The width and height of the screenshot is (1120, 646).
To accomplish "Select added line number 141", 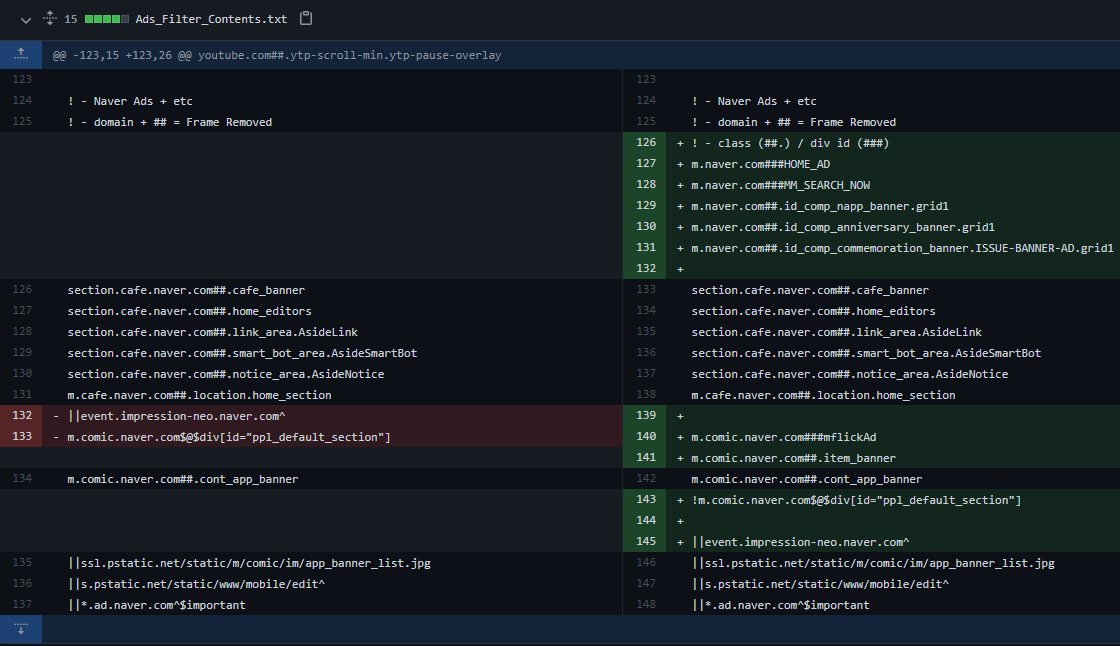I will pos(646,457).
